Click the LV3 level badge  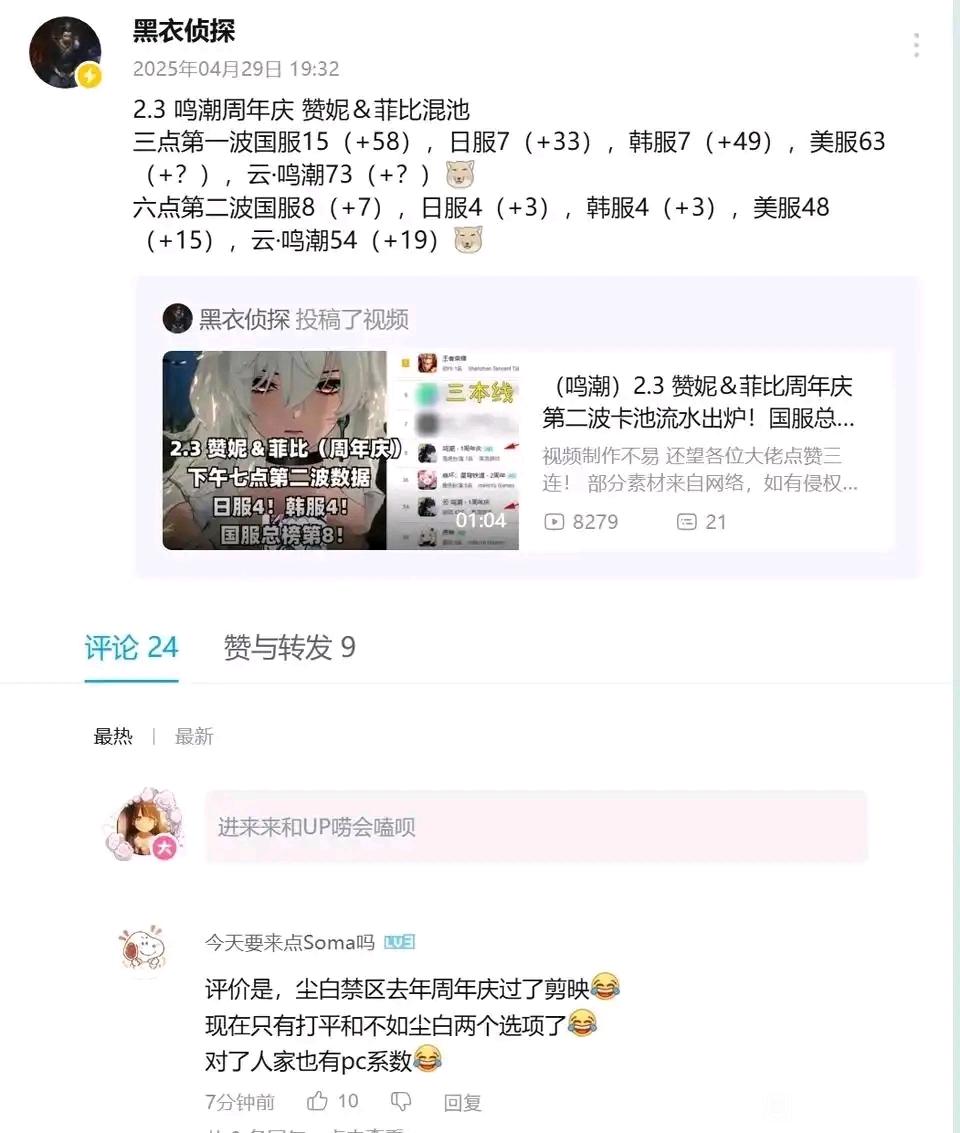click(x=399, y=942)
